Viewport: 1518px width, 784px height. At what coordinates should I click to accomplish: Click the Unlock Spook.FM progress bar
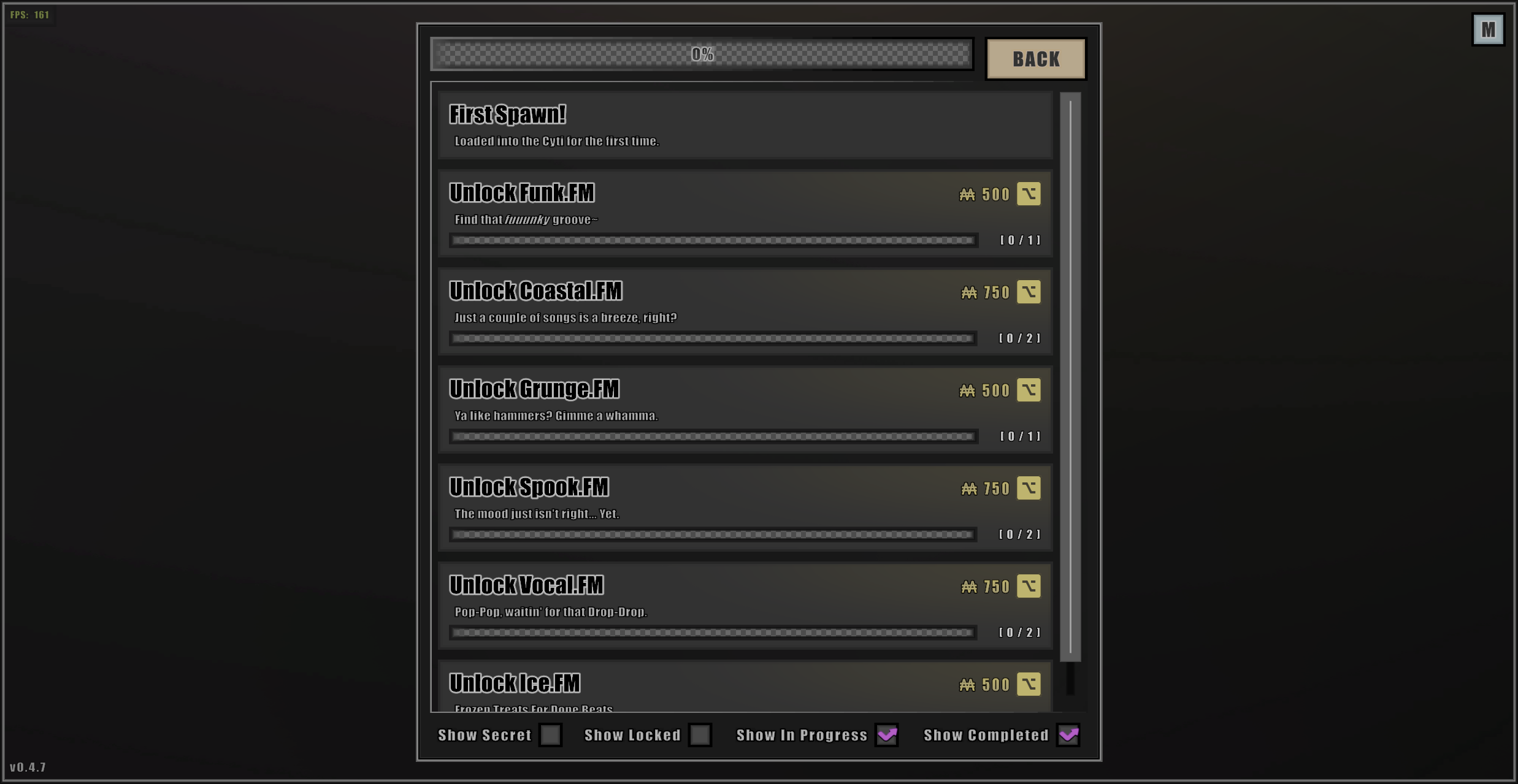(x=713, y=535)
